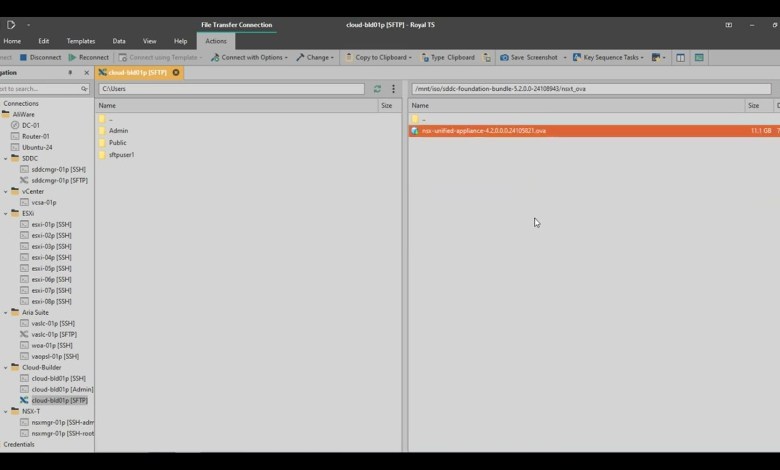Collapse the SDDC folder in tree
This screenshot has width=780, height=470.
[5, 159]
